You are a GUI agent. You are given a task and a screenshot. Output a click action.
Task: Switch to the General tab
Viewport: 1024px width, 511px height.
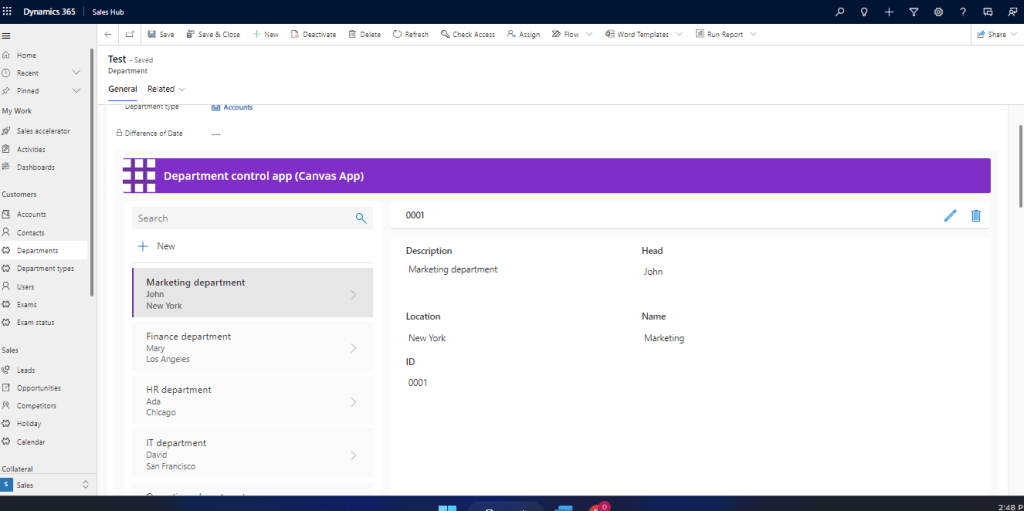122,89
